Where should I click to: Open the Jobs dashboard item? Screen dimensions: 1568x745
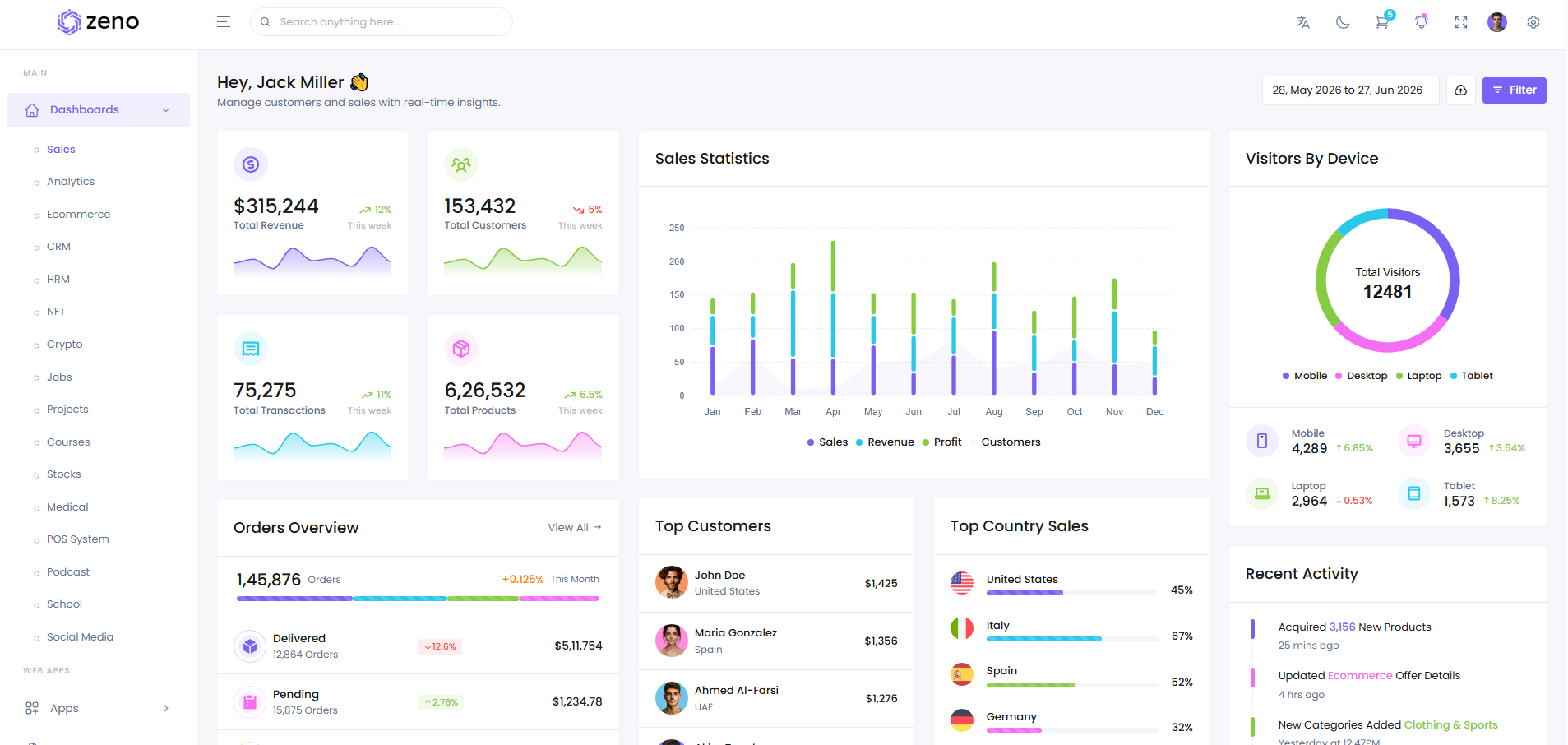[59, 377]
